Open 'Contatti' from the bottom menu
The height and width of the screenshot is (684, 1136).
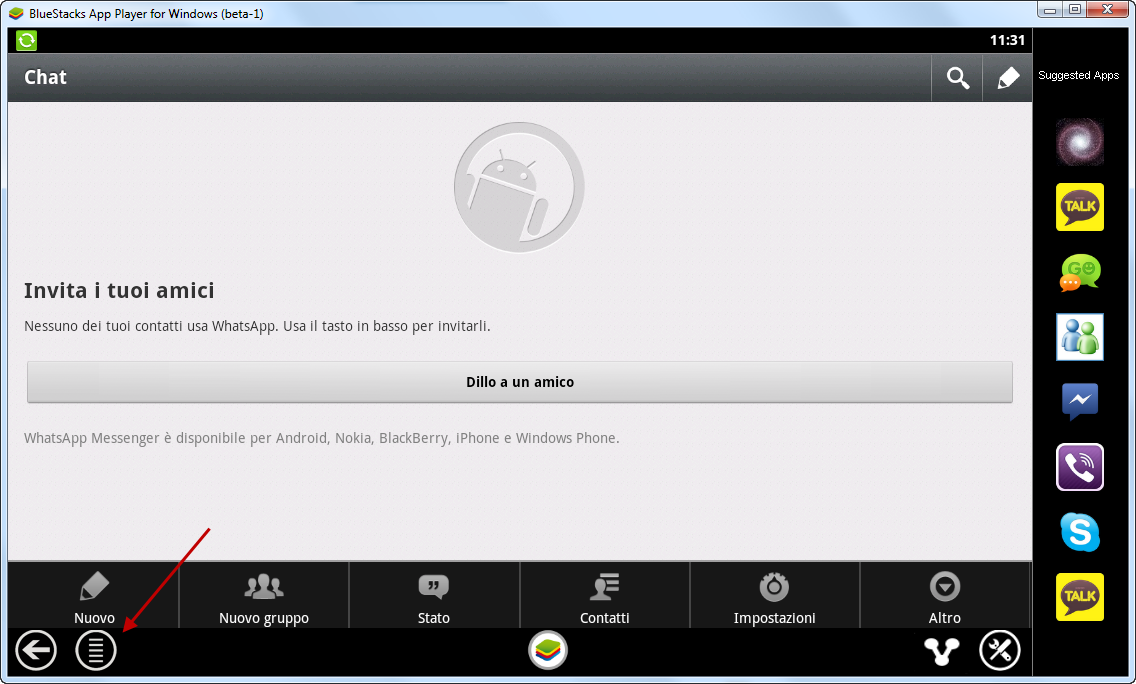click(x=605, y=596)
